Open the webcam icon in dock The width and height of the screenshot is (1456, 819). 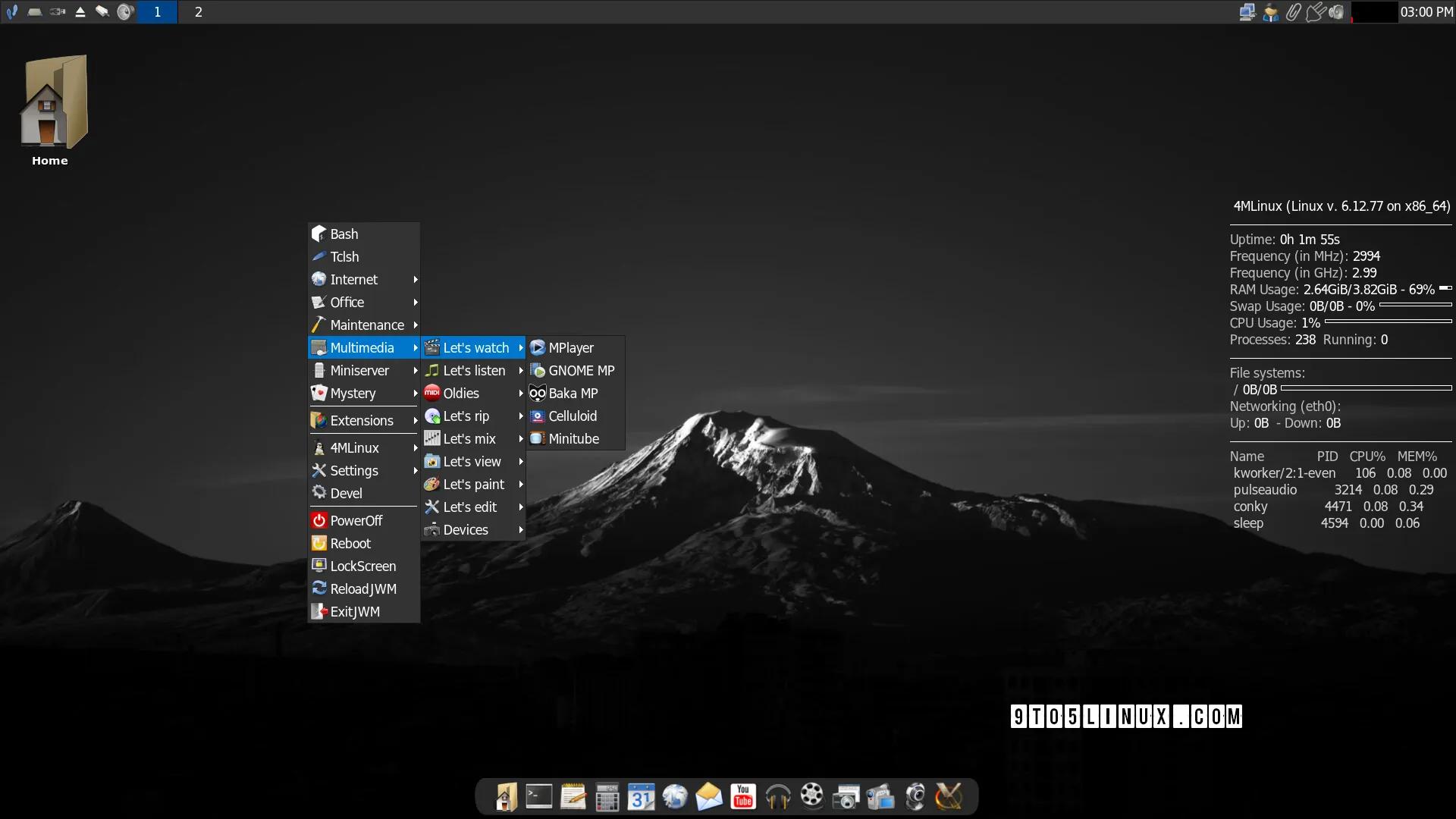915,796
